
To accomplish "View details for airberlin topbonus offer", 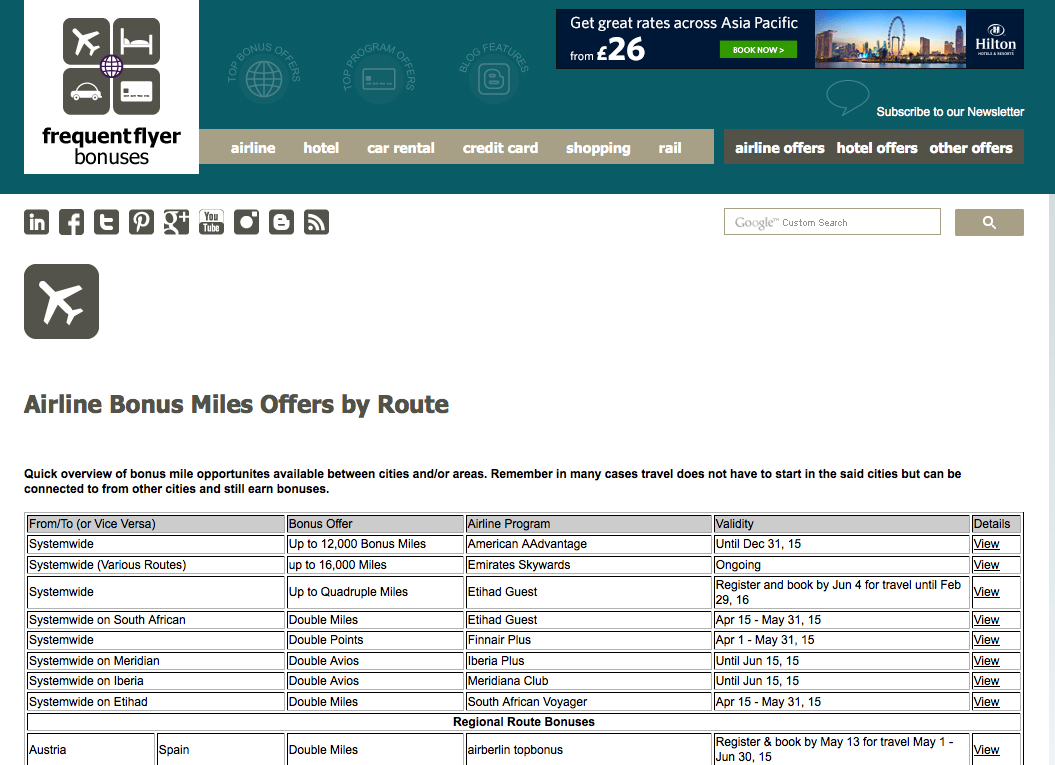I will 986,750.
